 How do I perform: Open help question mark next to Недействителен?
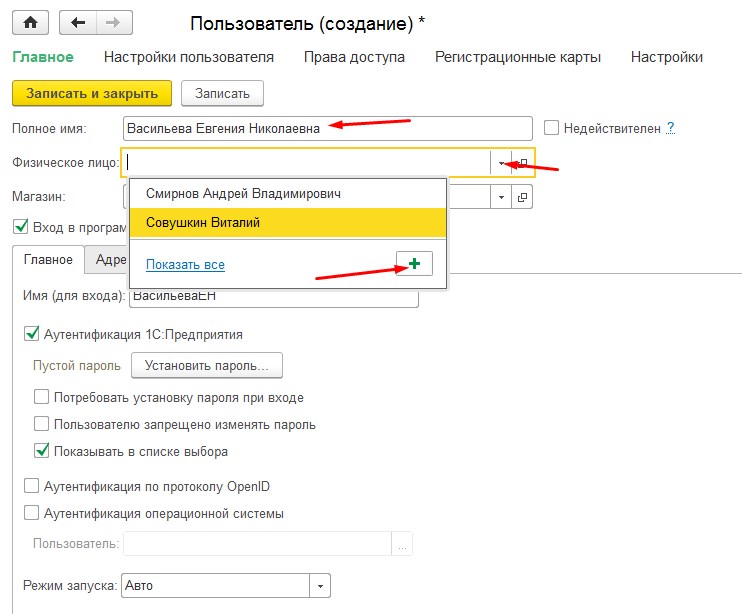click(671, 128)
